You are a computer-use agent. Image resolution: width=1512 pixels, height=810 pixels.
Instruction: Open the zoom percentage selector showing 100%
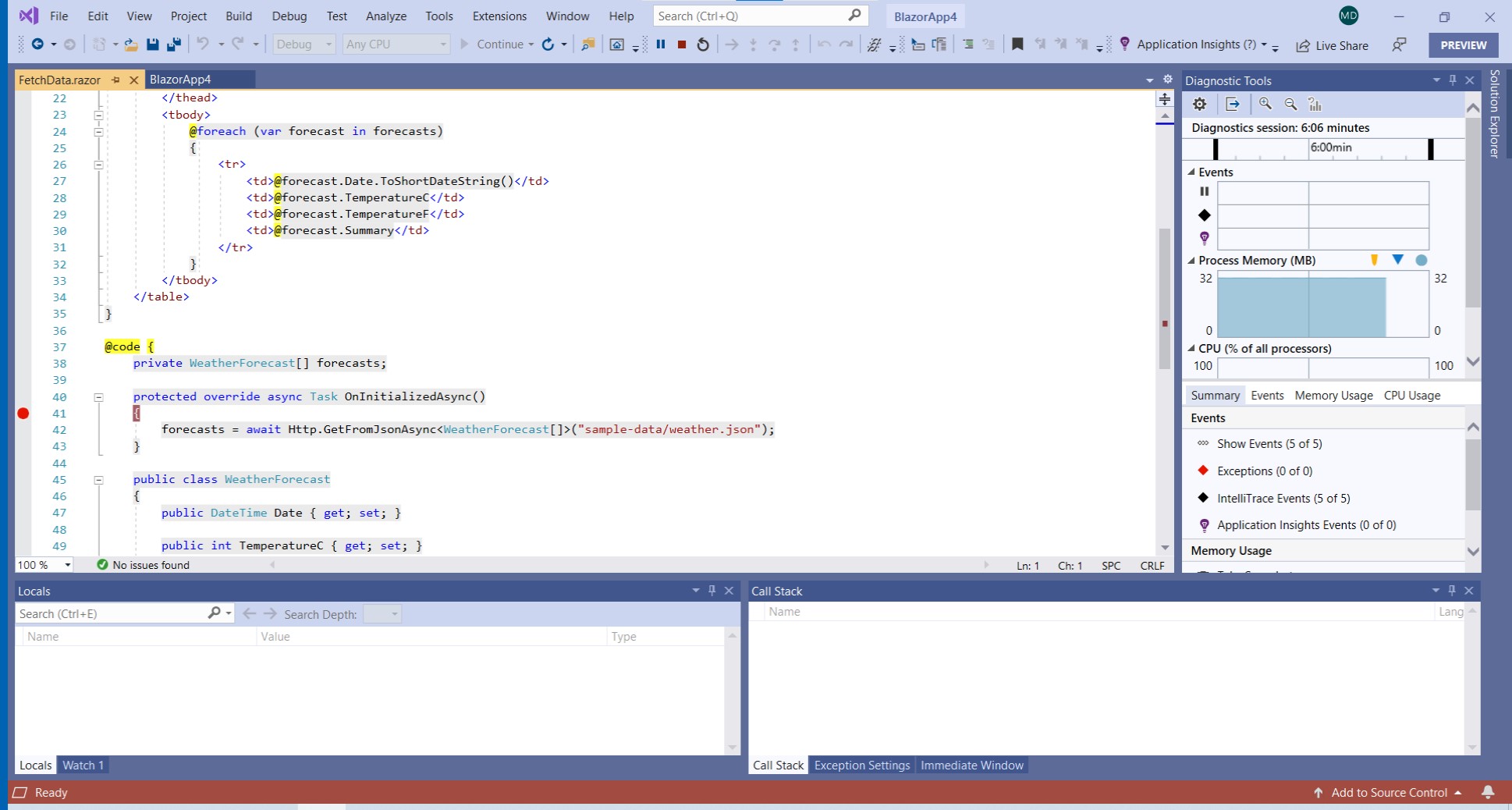tap(43, 564)
